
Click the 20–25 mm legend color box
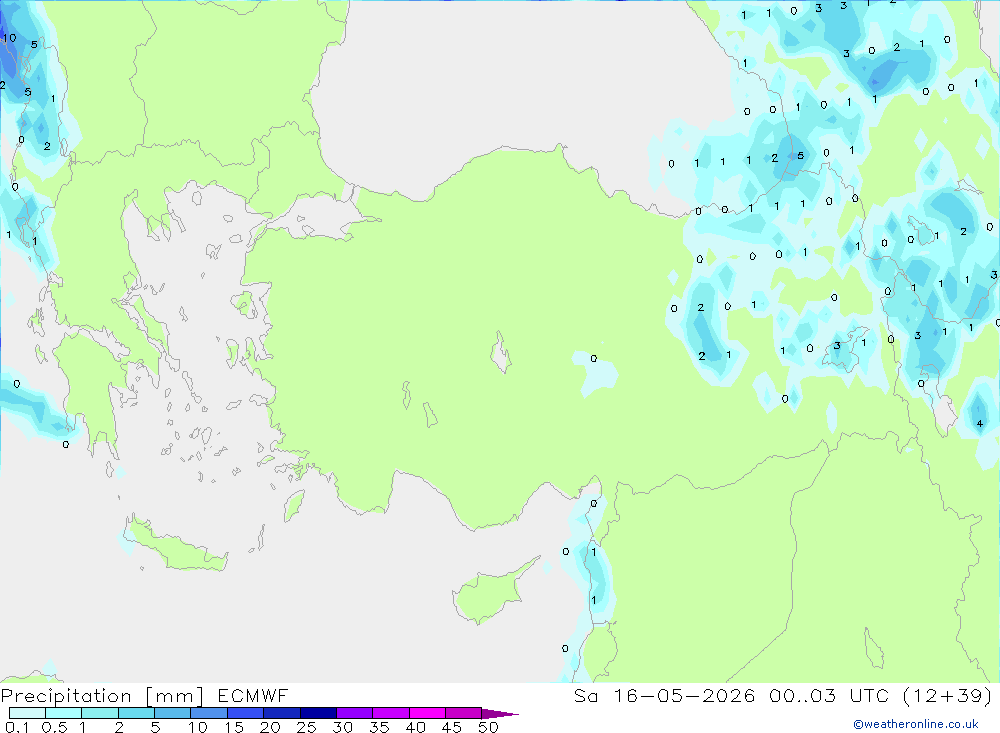pyautogui.click(x=282, y=713)
